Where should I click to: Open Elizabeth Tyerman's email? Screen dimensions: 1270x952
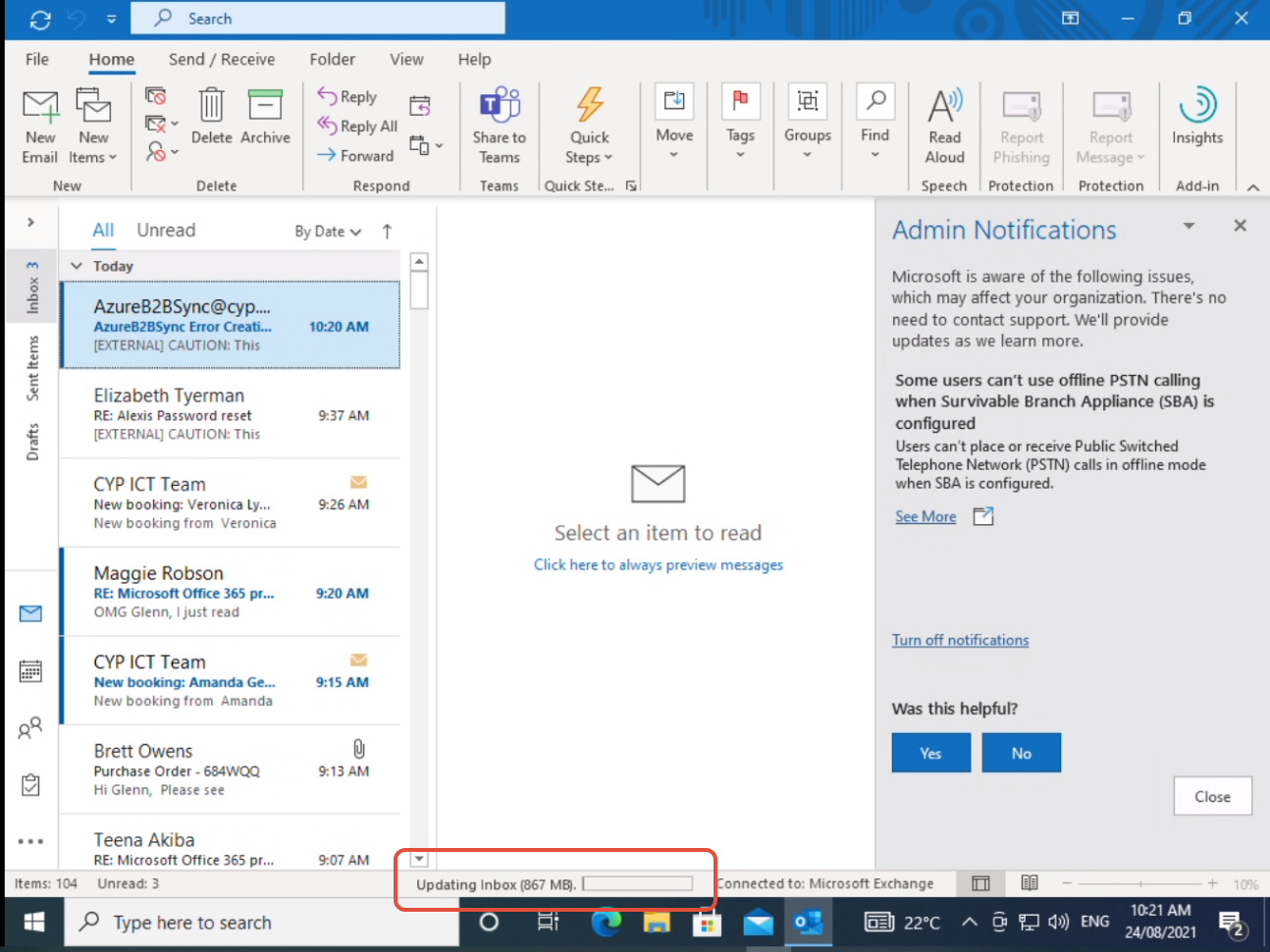coord(230,414)
